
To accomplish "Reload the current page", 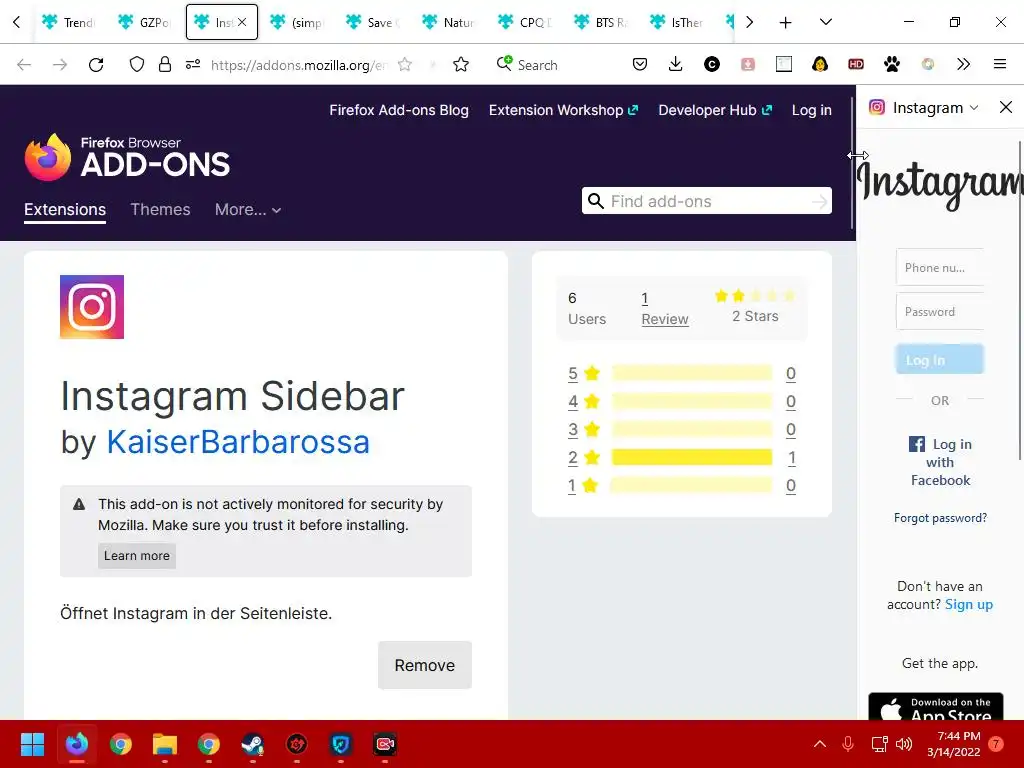I will [96, 65].
